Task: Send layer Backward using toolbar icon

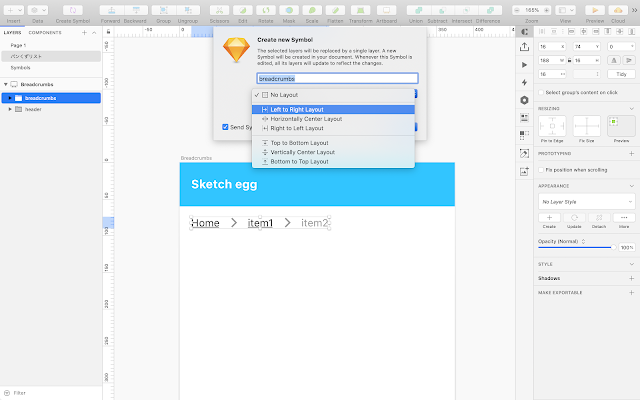Action: point(136,10)
